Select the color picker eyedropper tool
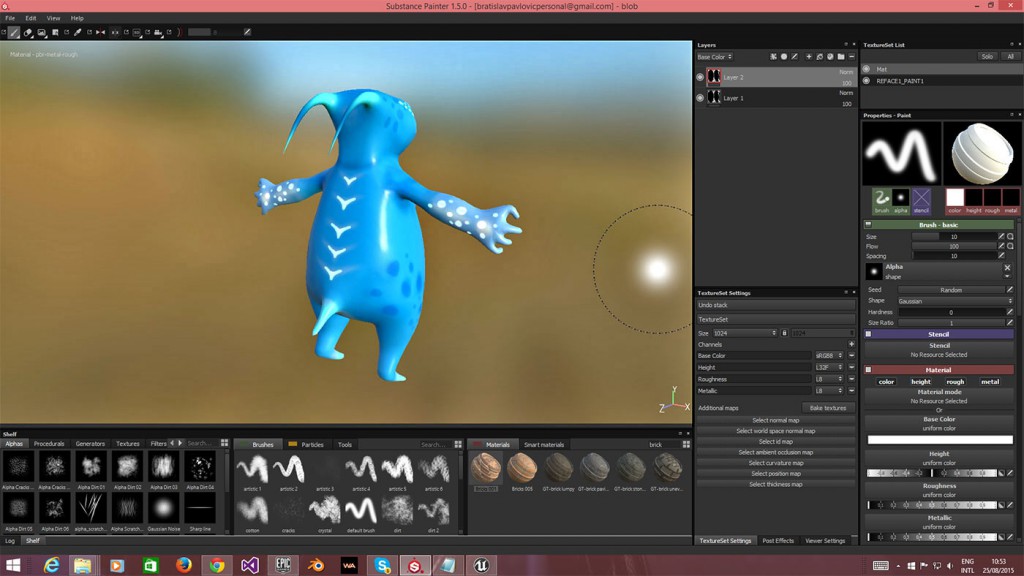1024x576 pixels. [x=78, y=32]
